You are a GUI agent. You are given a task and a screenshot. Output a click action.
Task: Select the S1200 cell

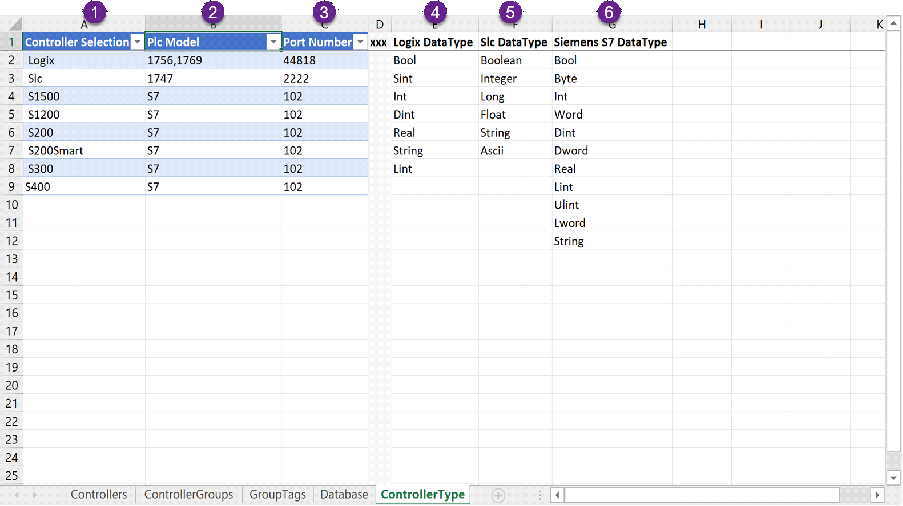point(84,115)
